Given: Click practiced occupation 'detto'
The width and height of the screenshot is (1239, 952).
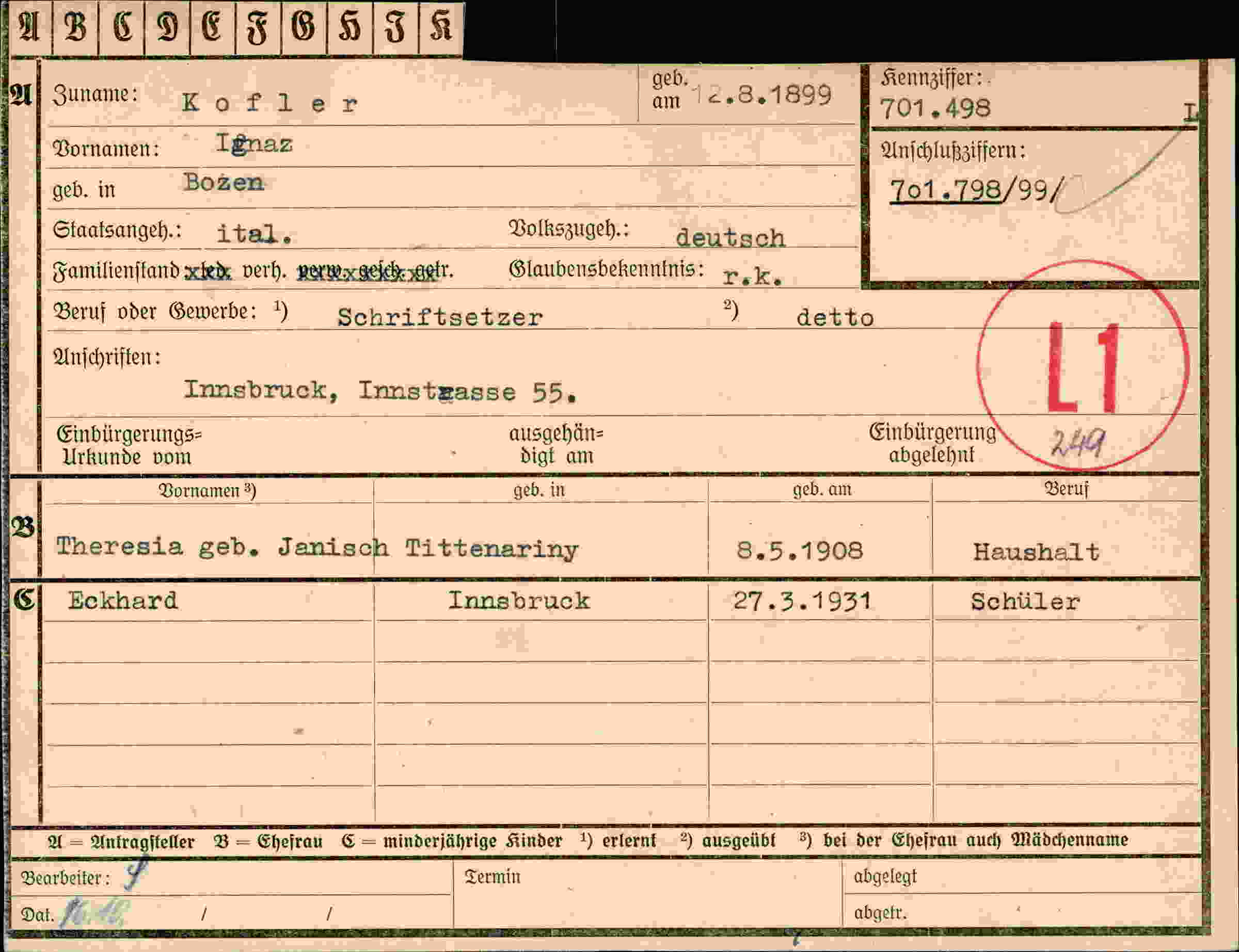Looking at the screenshot, I should [x=835, y=317].
